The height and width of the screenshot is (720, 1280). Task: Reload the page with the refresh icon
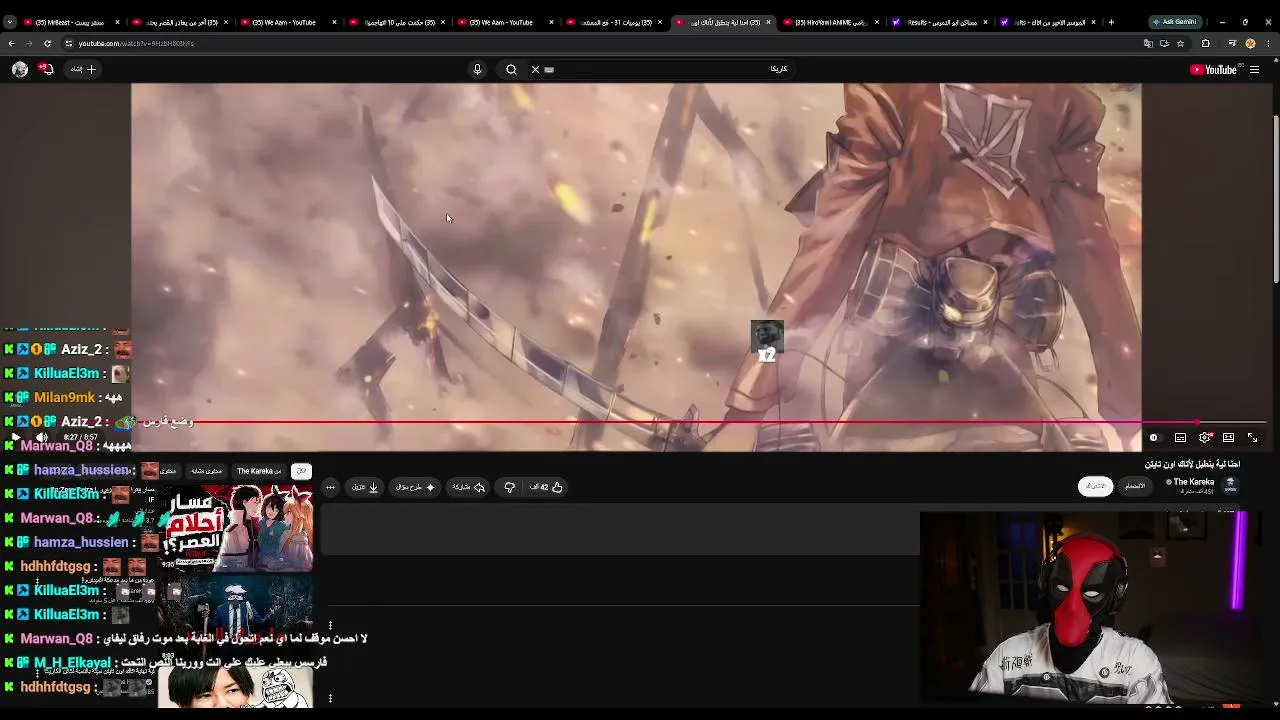click(47, 43)
